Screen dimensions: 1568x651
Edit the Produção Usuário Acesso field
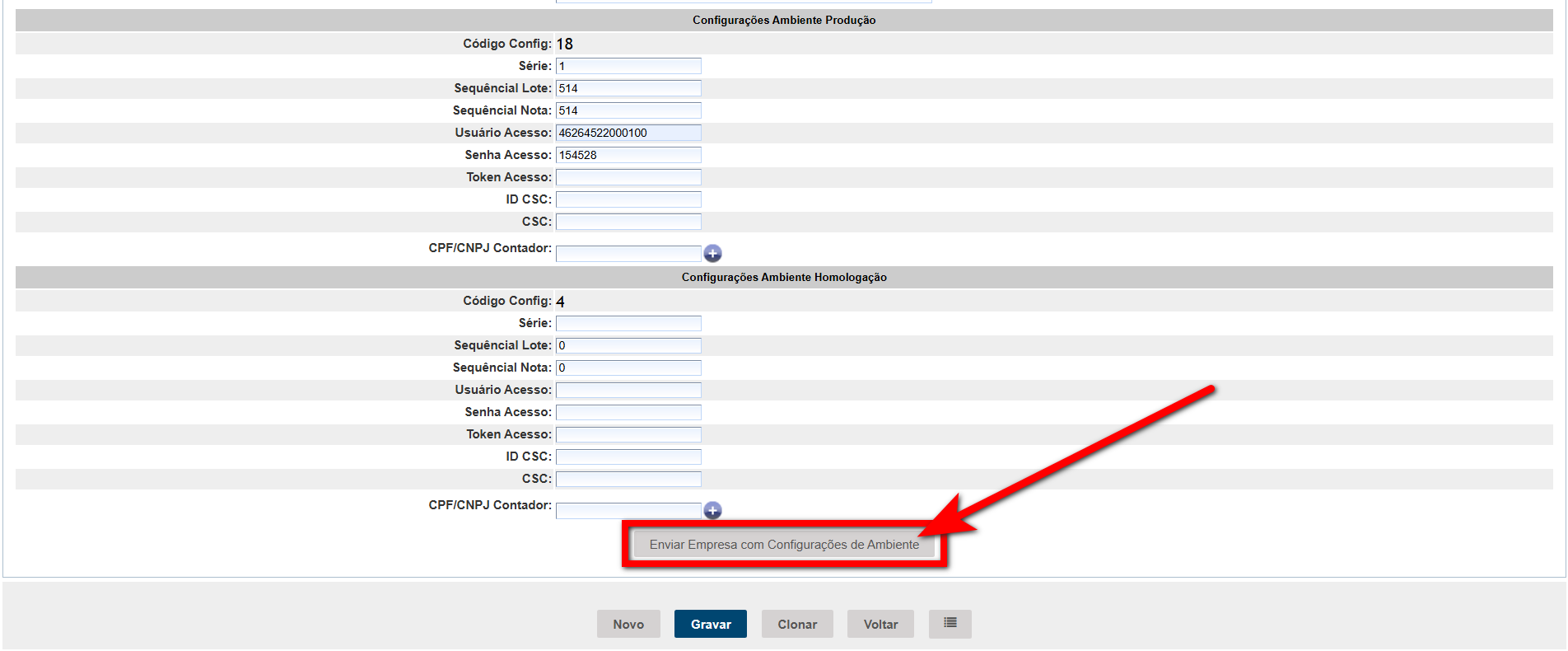point(628,133)
